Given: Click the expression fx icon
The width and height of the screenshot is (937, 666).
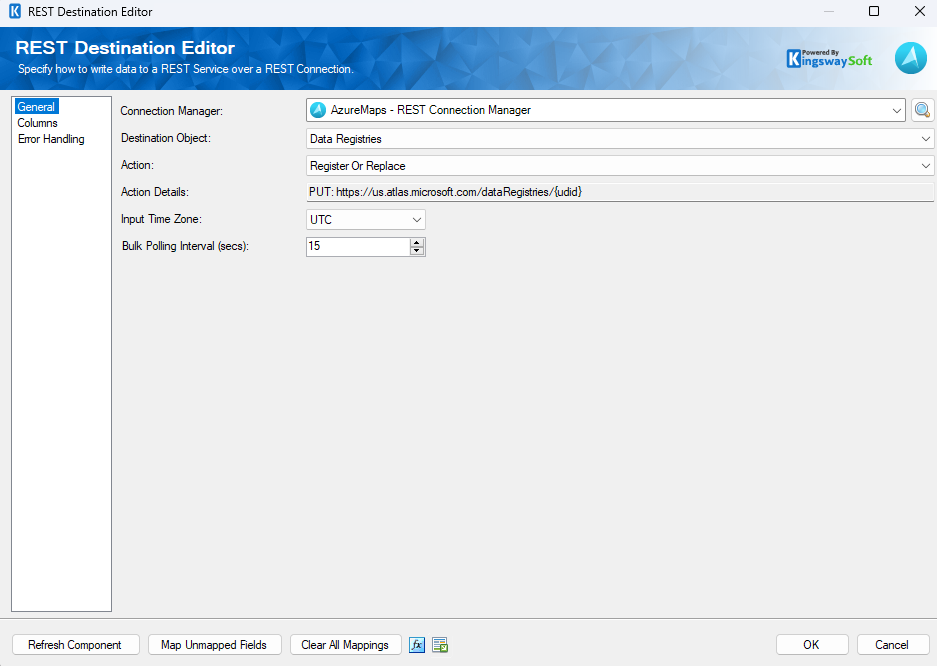Looking at the screenshot, I should click(417, 645).
